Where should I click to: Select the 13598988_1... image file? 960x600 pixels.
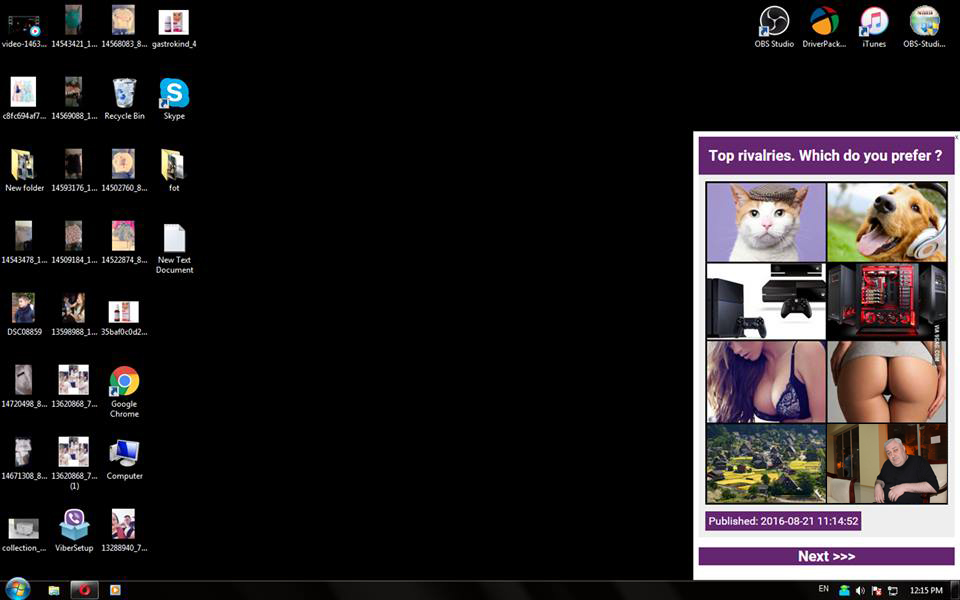pyautogui.click(x=74, y=315)
